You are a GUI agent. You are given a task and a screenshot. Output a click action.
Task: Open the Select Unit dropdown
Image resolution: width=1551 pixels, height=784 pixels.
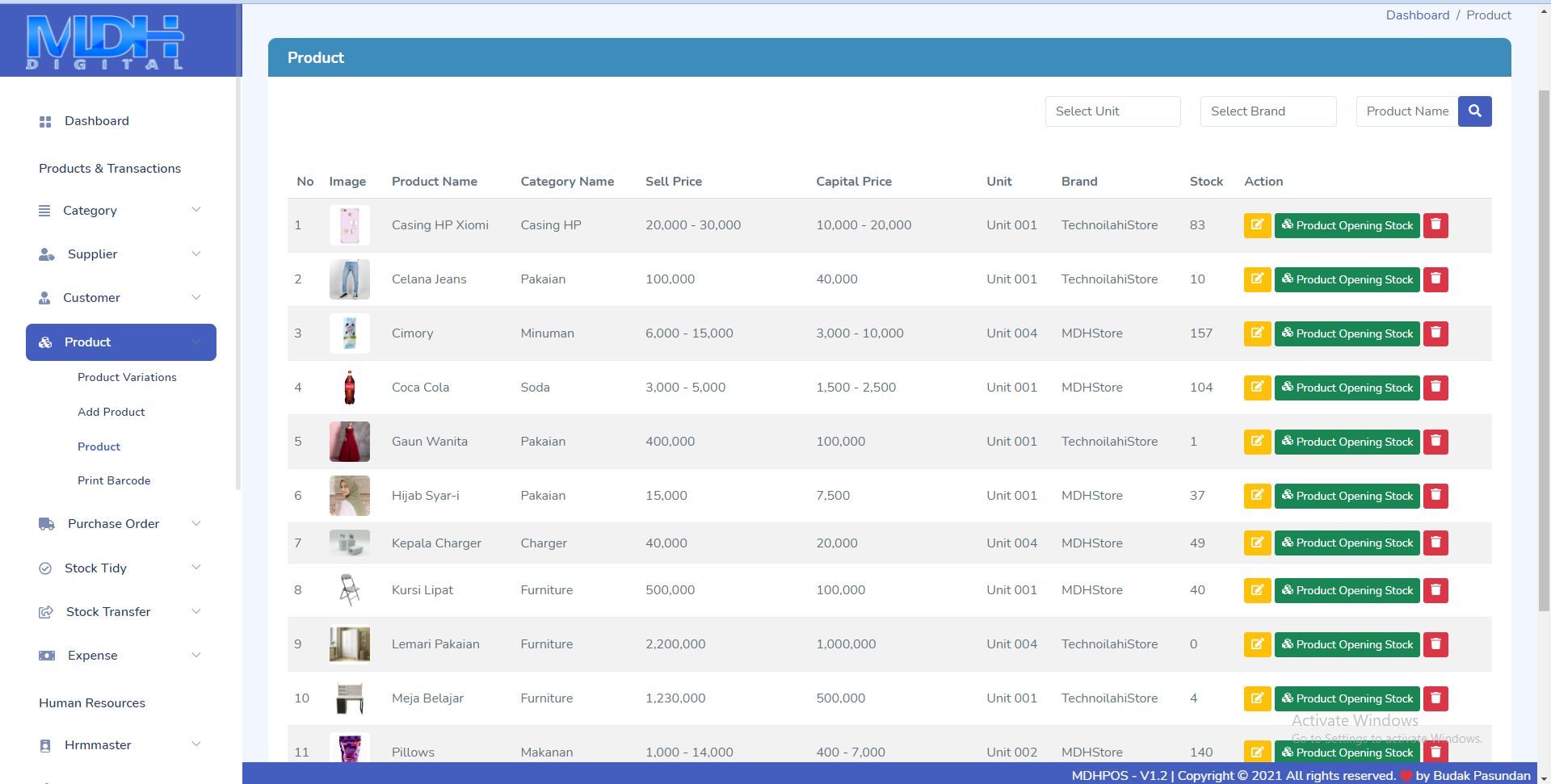[x=1112, y=111]
